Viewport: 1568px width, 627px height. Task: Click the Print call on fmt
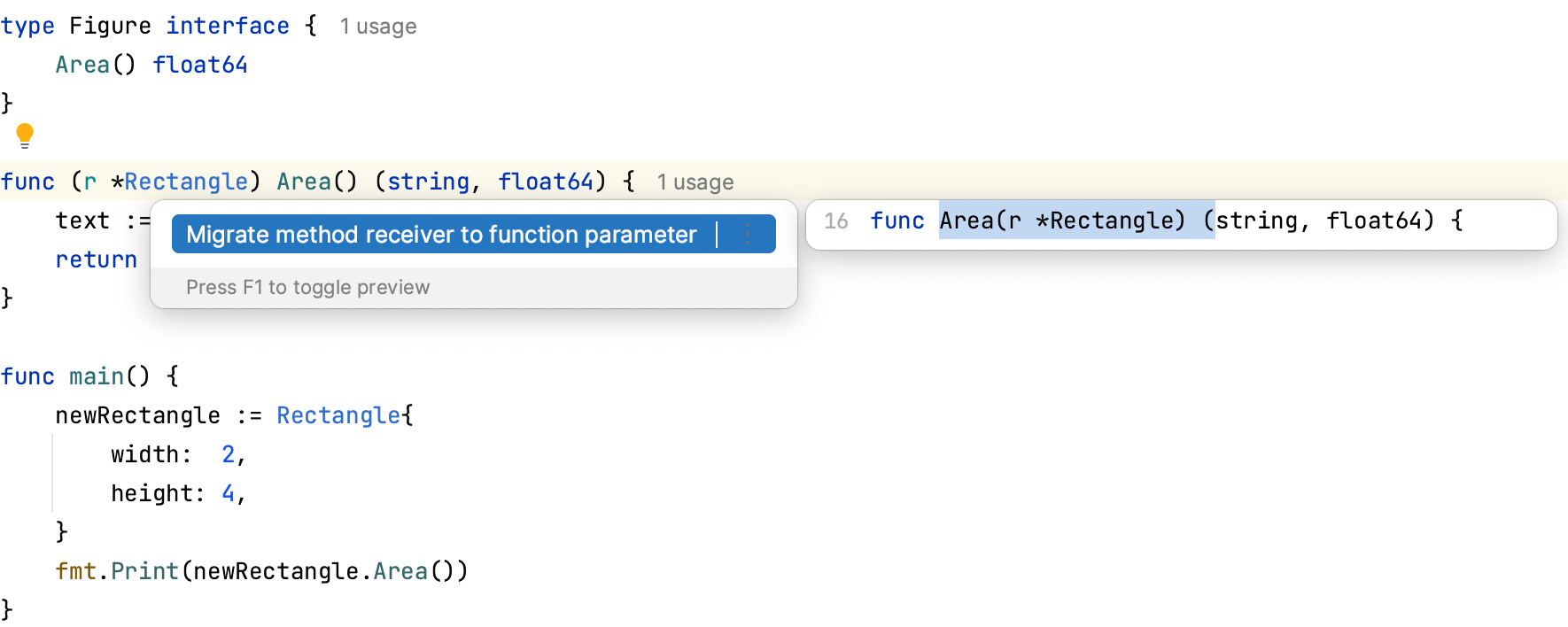(x=144, y=572)
